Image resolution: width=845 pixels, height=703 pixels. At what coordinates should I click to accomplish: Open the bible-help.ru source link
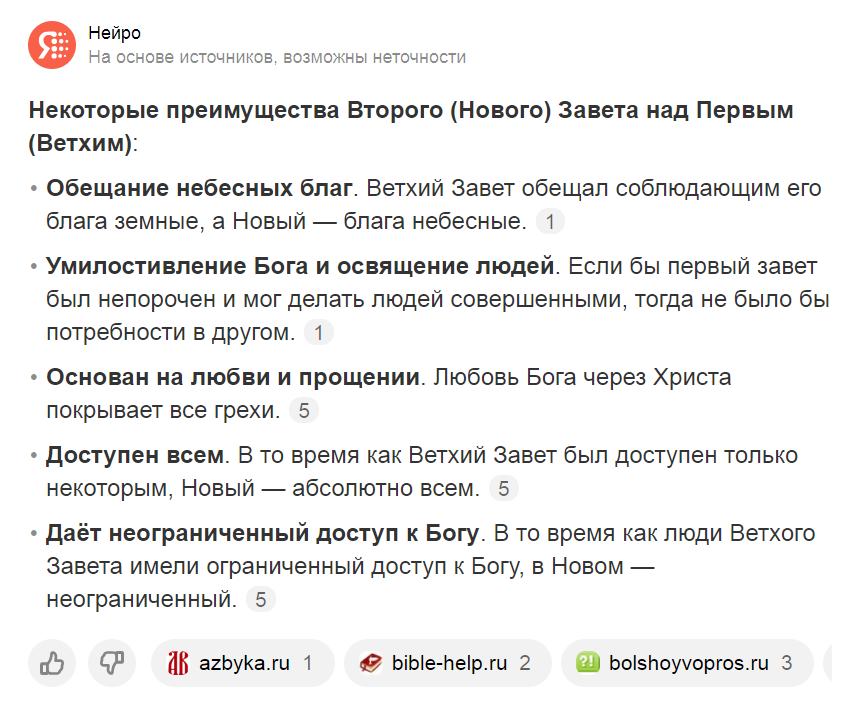(x=448, y=663)
